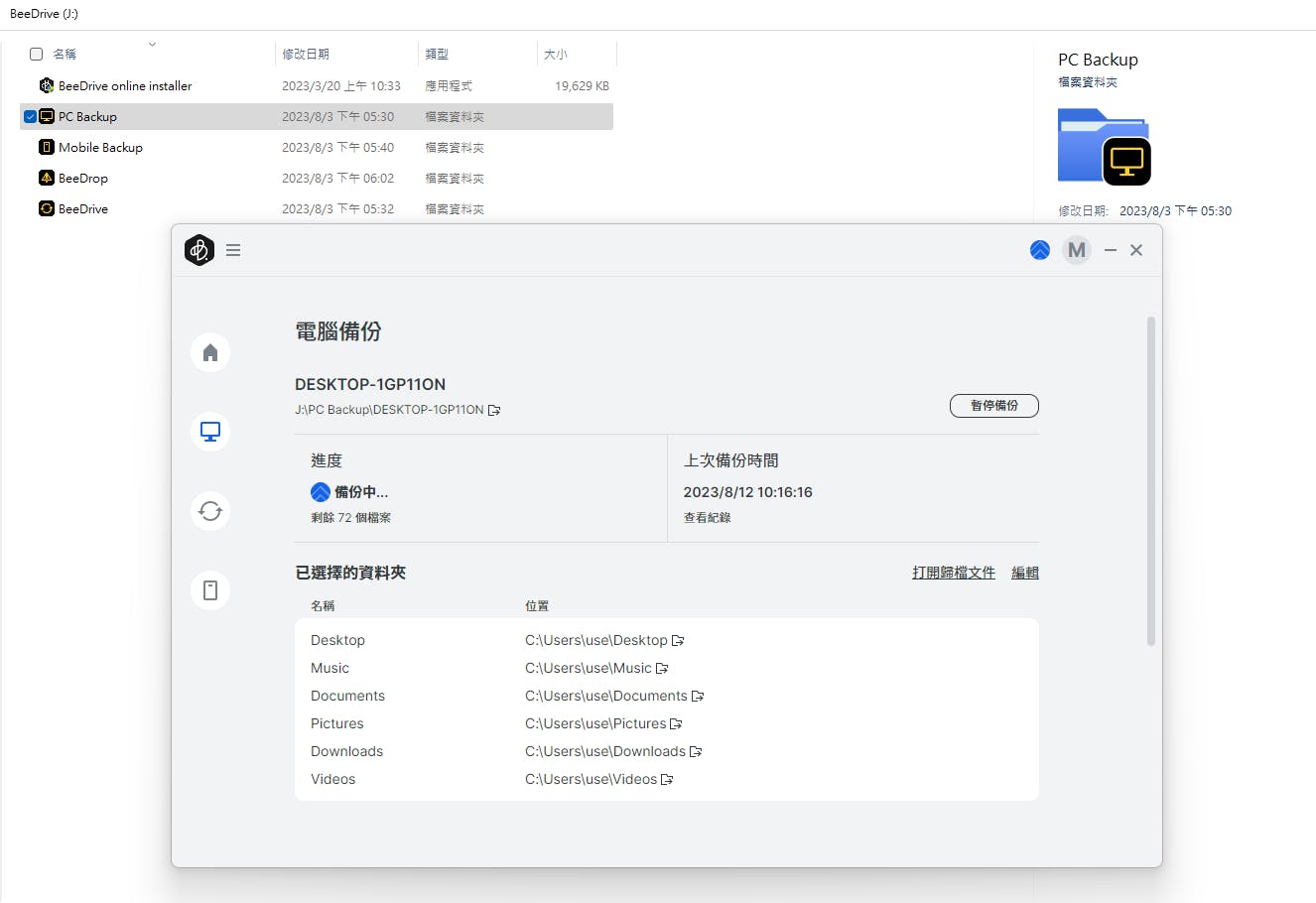Click the Mobile Backup folder icon
This screenshot has height=903, width=1316.
(47, 147)
